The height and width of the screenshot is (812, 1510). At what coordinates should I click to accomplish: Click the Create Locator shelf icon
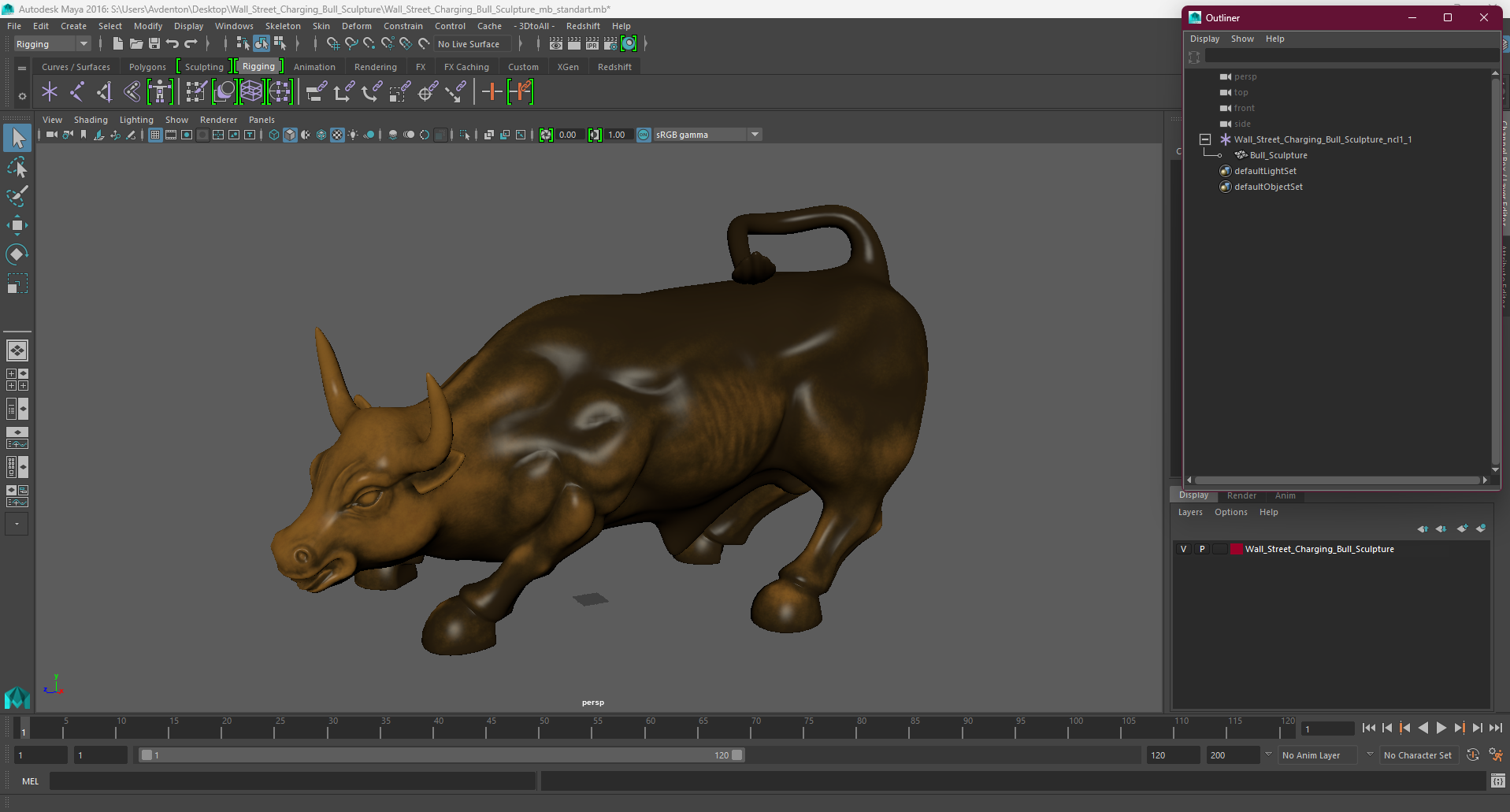tap(50, 92)
